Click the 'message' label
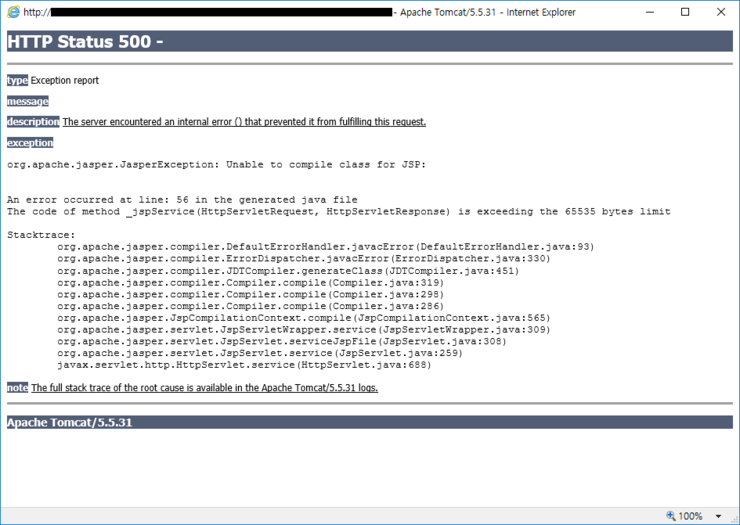Screen dimensions: 740x525 point(27,101)
